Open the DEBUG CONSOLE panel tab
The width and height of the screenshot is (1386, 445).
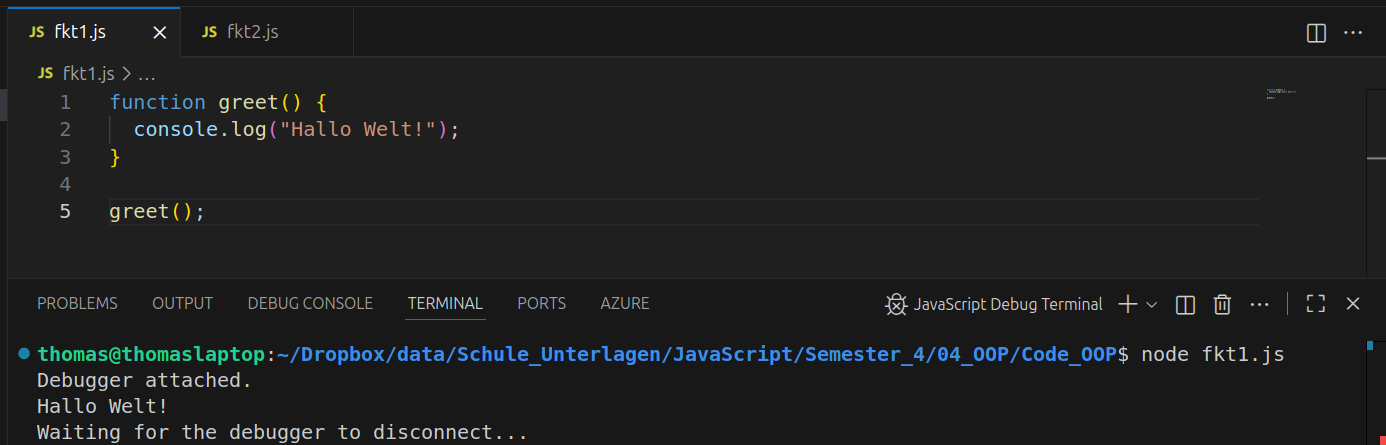tap(310, 303)
